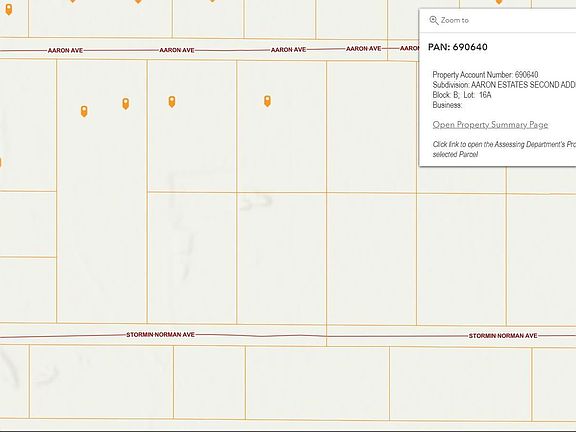Screen dimensions: 576x432
Task: Click the third AARON AVE label from left
Action: (x=288, y=50)
